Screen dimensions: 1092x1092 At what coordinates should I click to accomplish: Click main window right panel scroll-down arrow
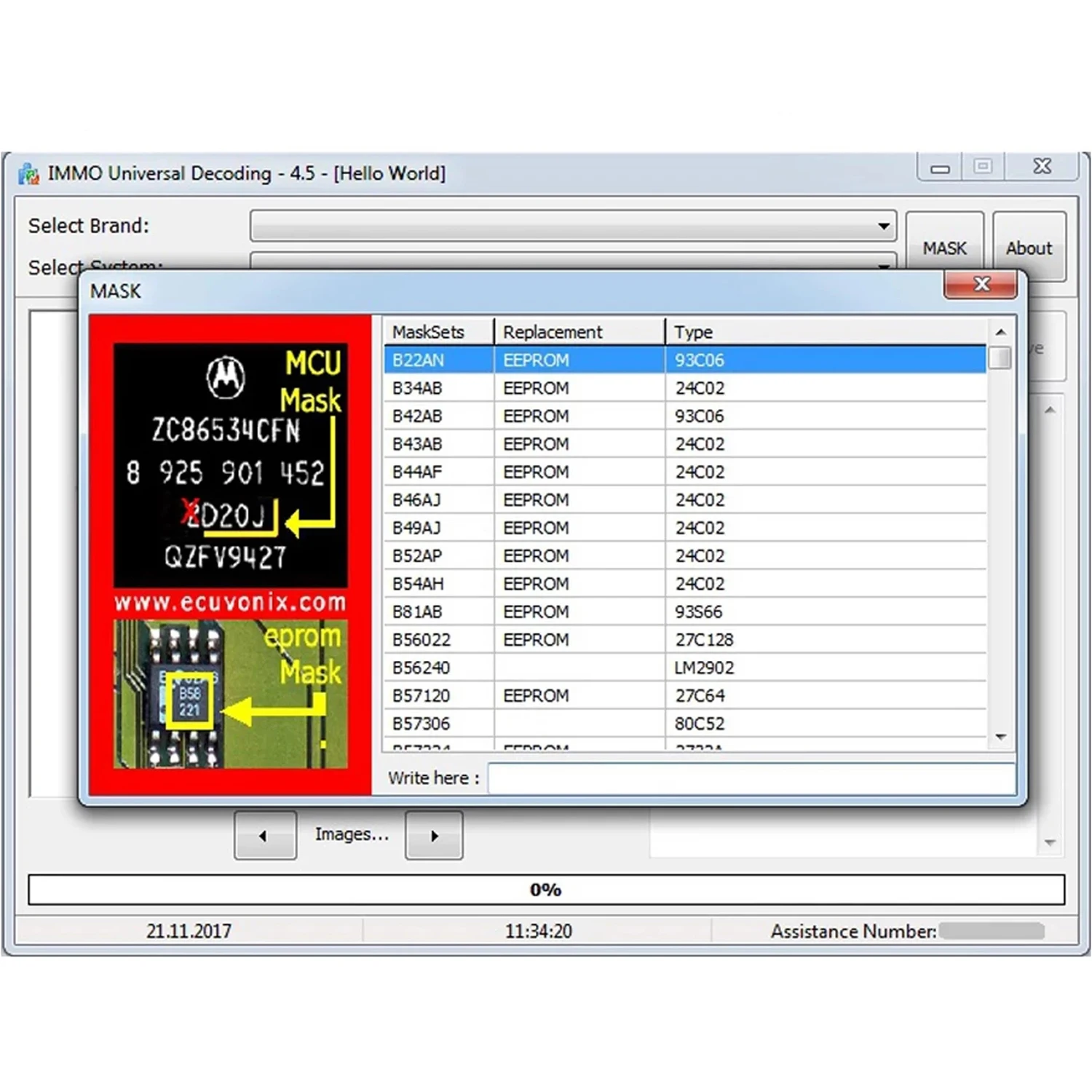point(1050,843)
